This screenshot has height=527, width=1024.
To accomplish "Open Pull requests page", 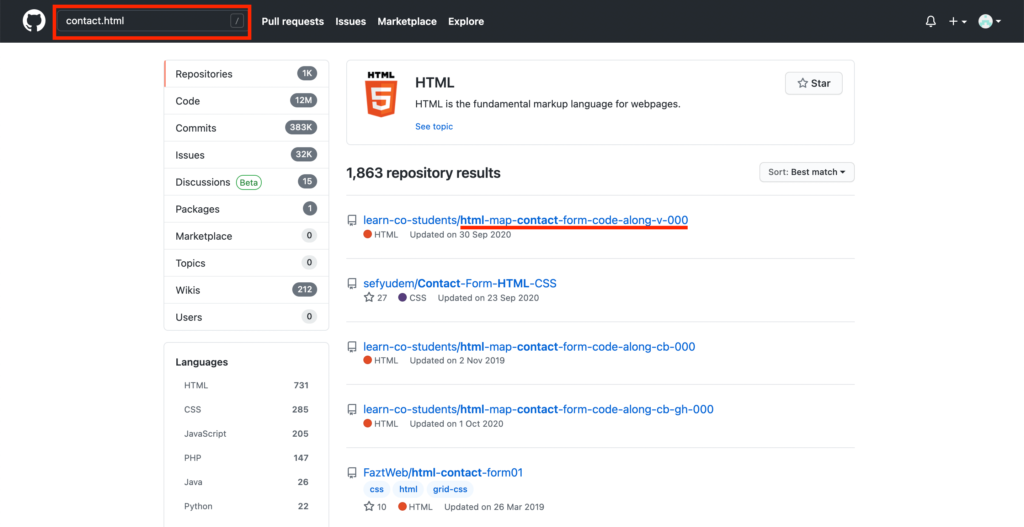I will pyautogui.click(x=293, y=22).
